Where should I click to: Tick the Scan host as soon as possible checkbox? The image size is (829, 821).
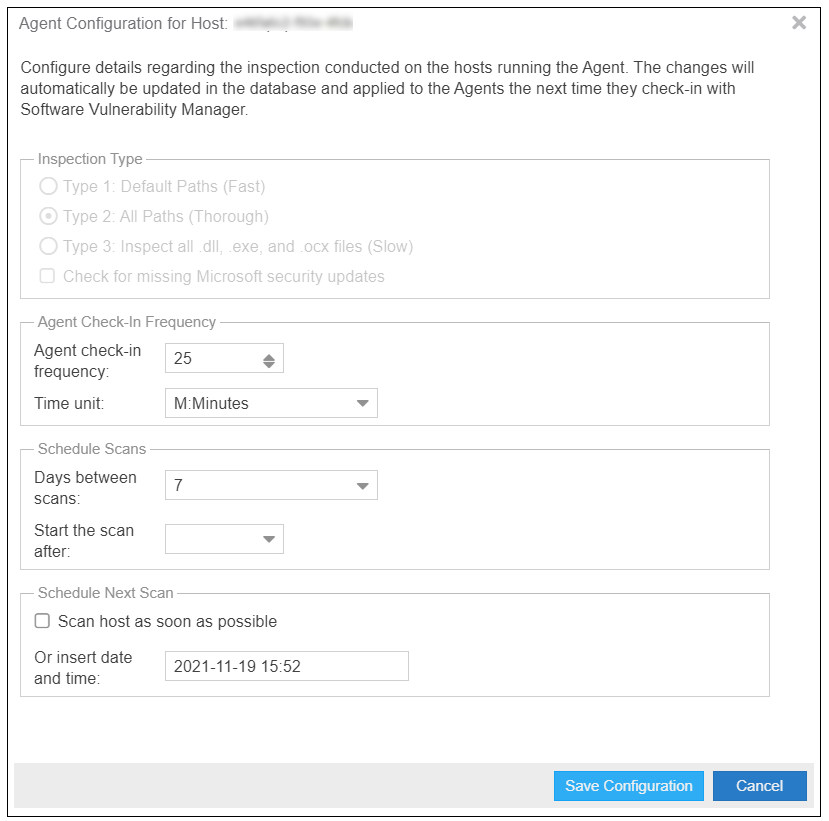(x=42, y=621)
